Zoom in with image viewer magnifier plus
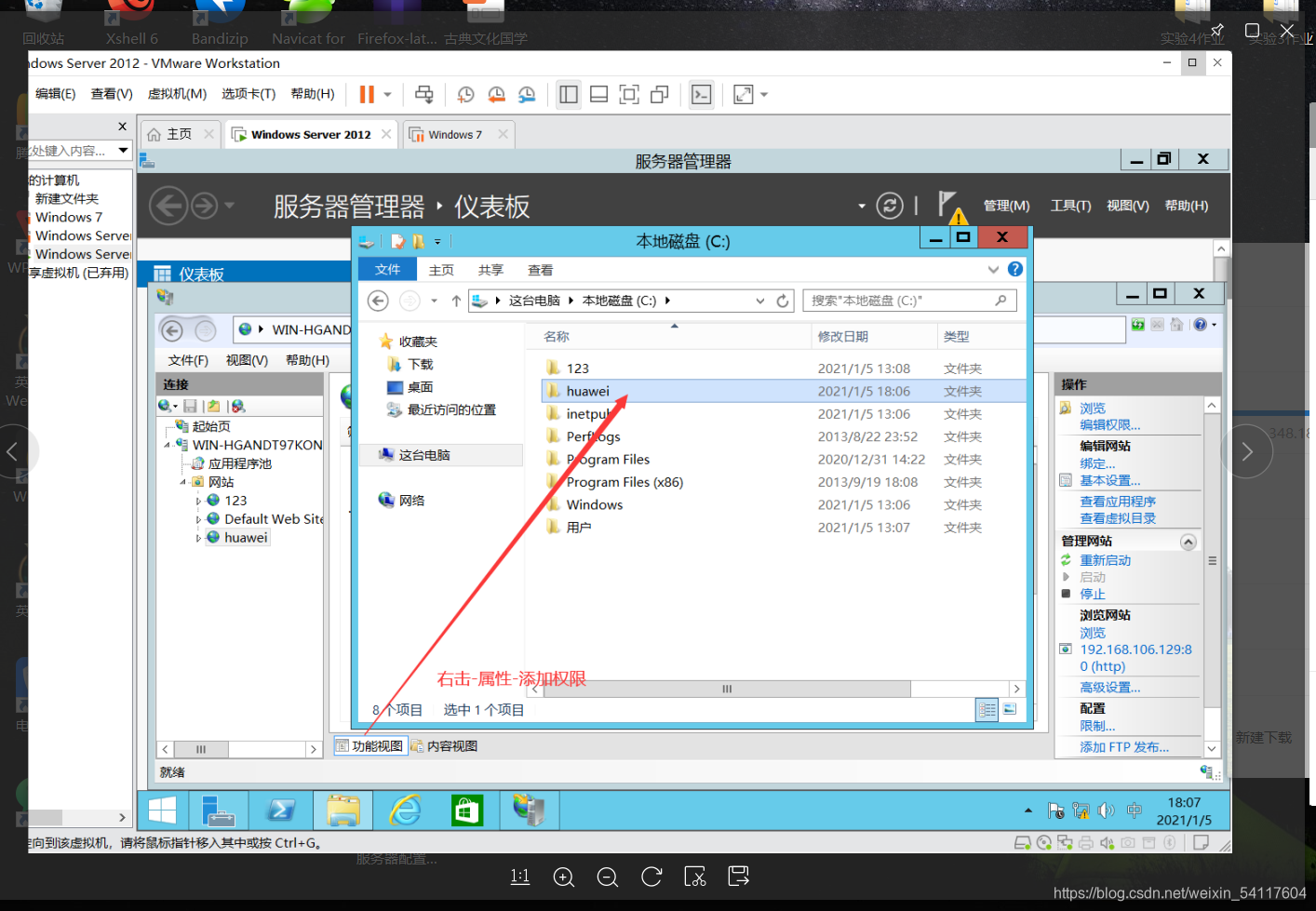This screenshot has height=911, width=1316. tap(564, 877)
